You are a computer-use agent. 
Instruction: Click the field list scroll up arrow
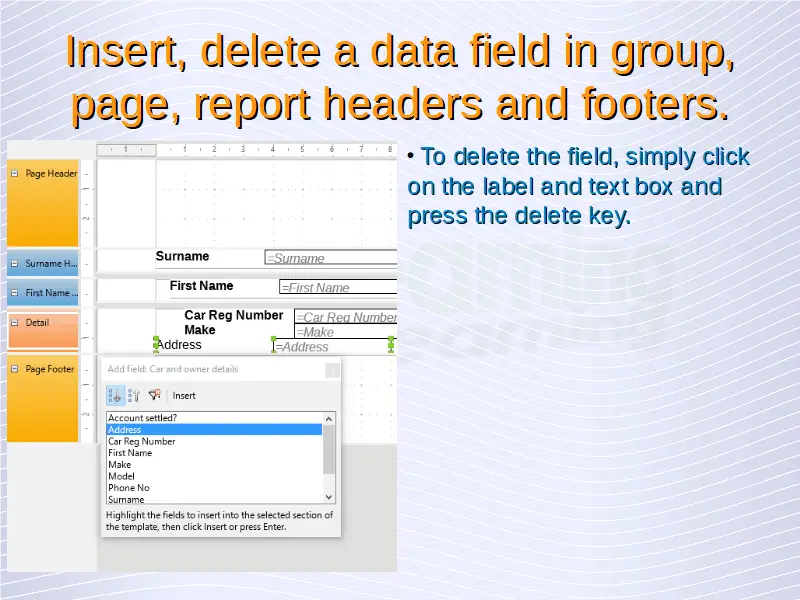(x=329, y=419)
